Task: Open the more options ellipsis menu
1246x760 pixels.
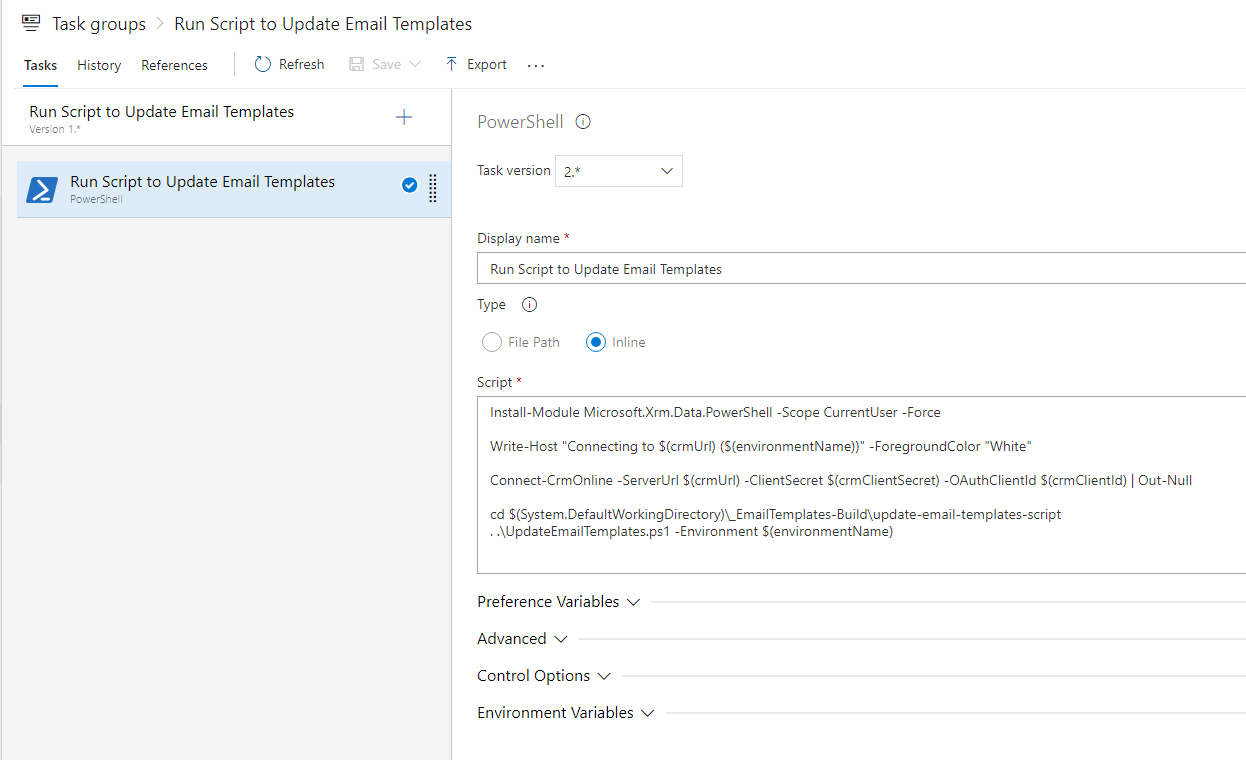Action: pos(536,65)
